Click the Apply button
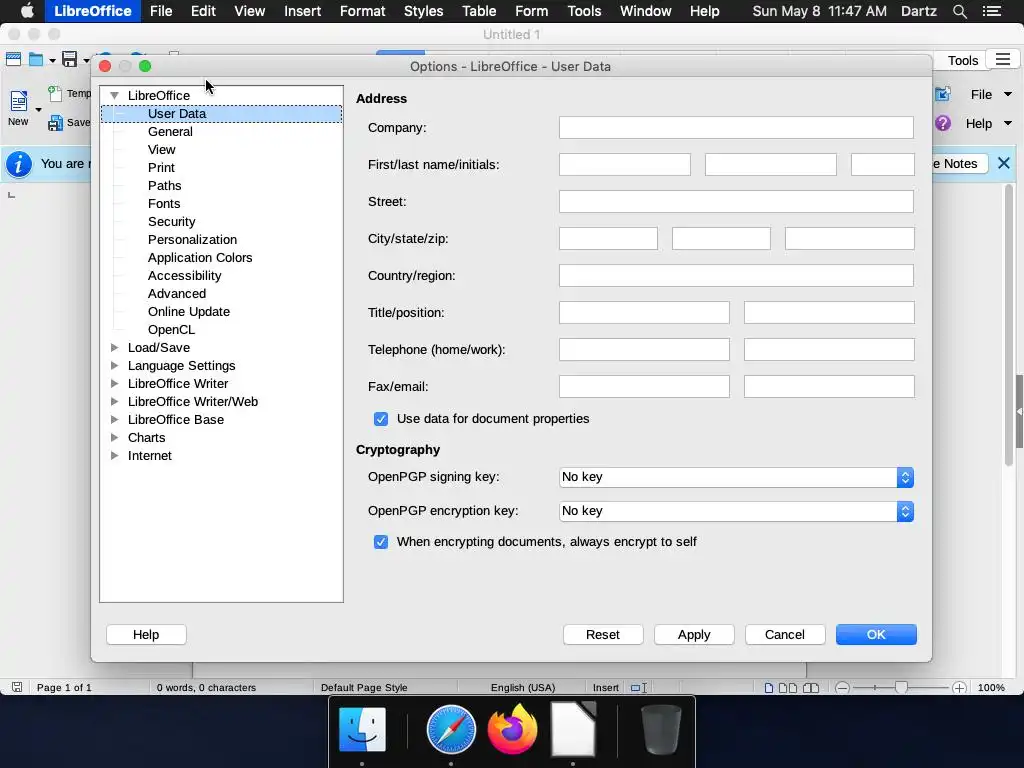1024x768 pixels. [694, 634]
